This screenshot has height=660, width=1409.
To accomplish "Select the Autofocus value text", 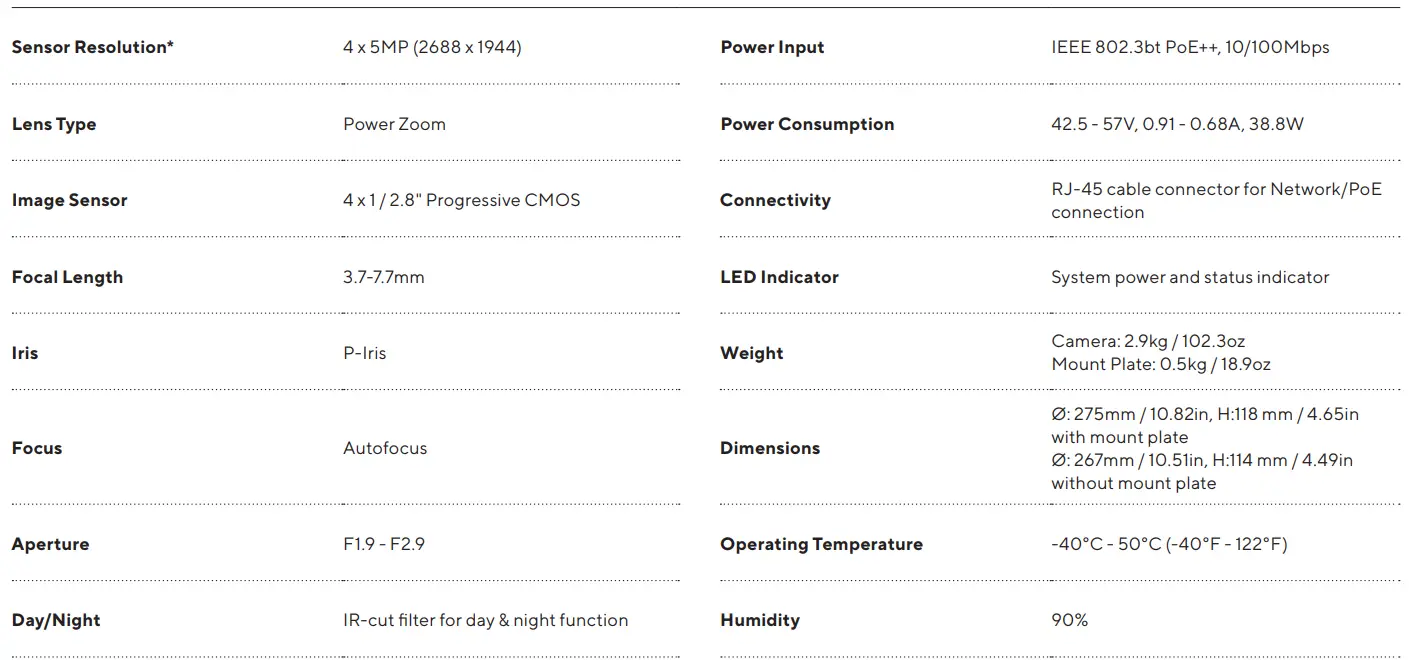I will pos(385,448).
